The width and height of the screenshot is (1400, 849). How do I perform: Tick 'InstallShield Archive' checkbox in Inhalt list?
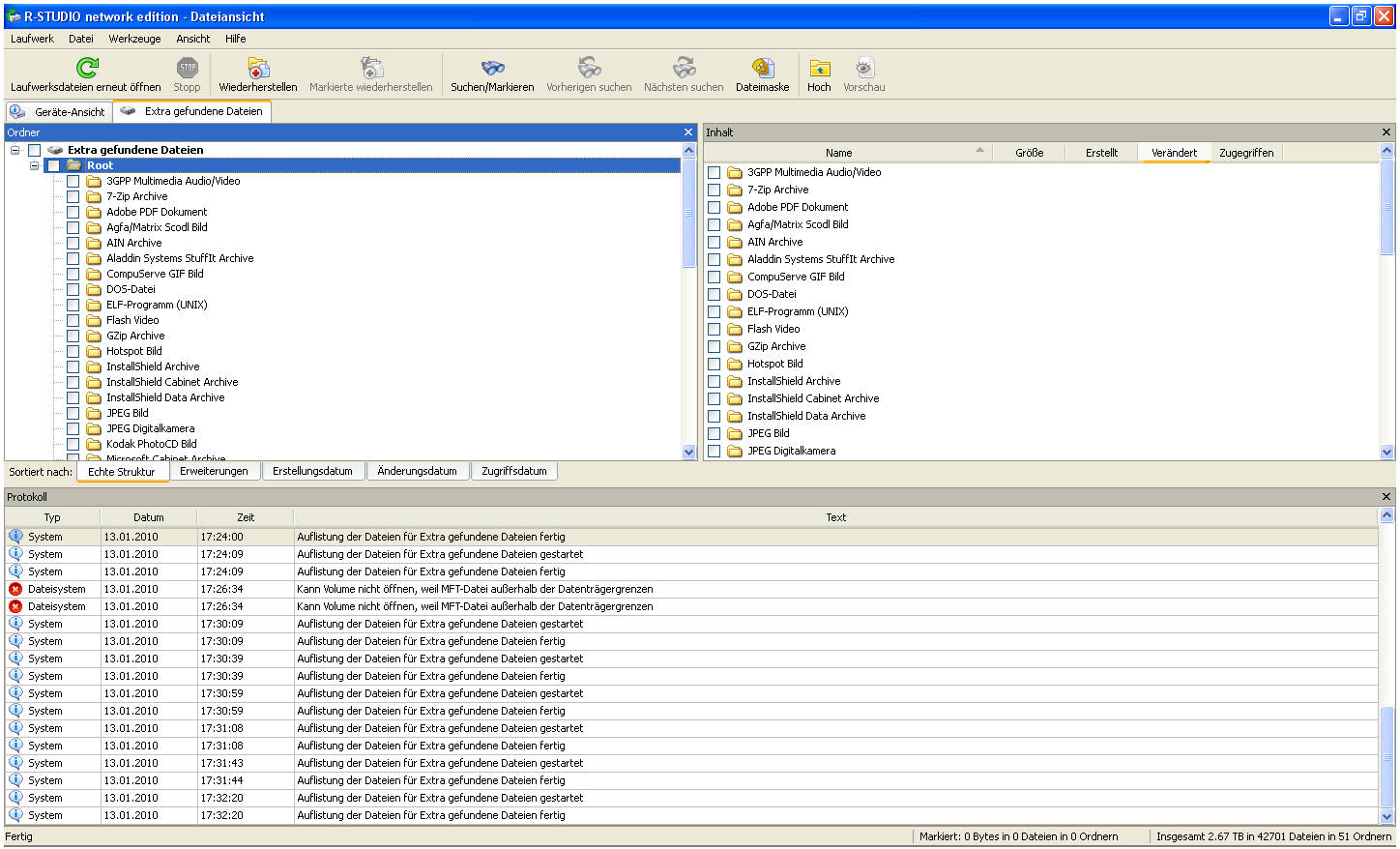click(x=714, y=381)
